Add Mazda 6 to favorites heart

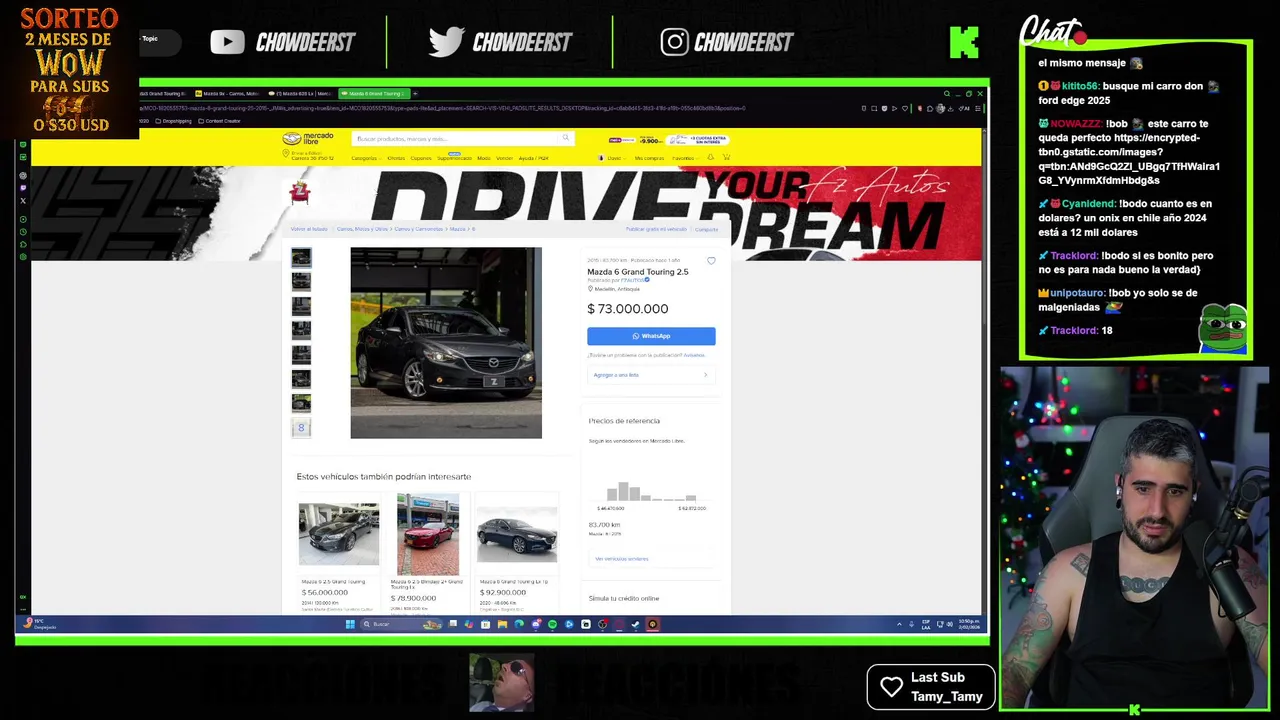[x=711, y=261]
